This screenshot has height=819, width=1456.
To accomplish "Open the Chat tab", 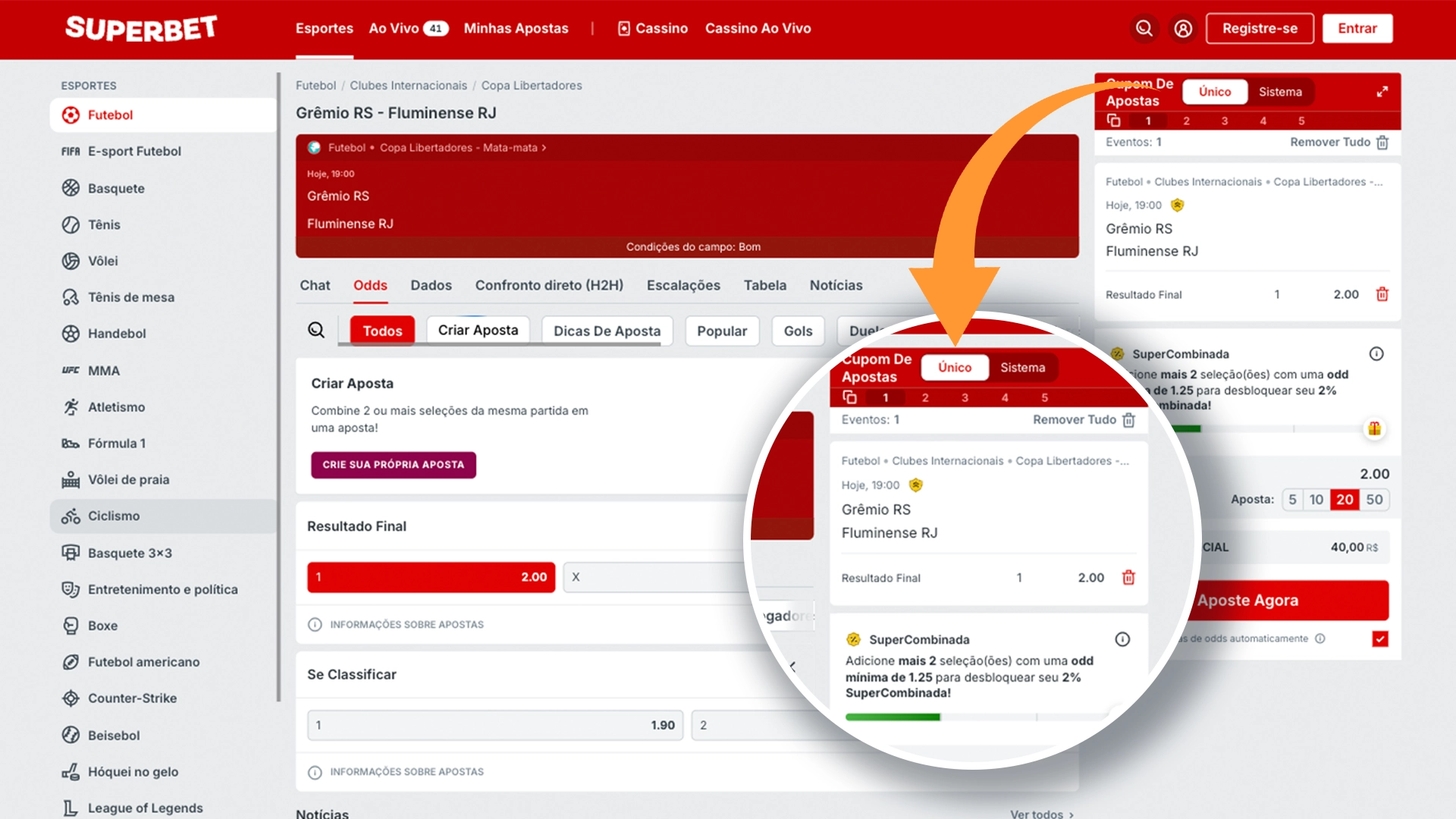I will click(315, 286).
